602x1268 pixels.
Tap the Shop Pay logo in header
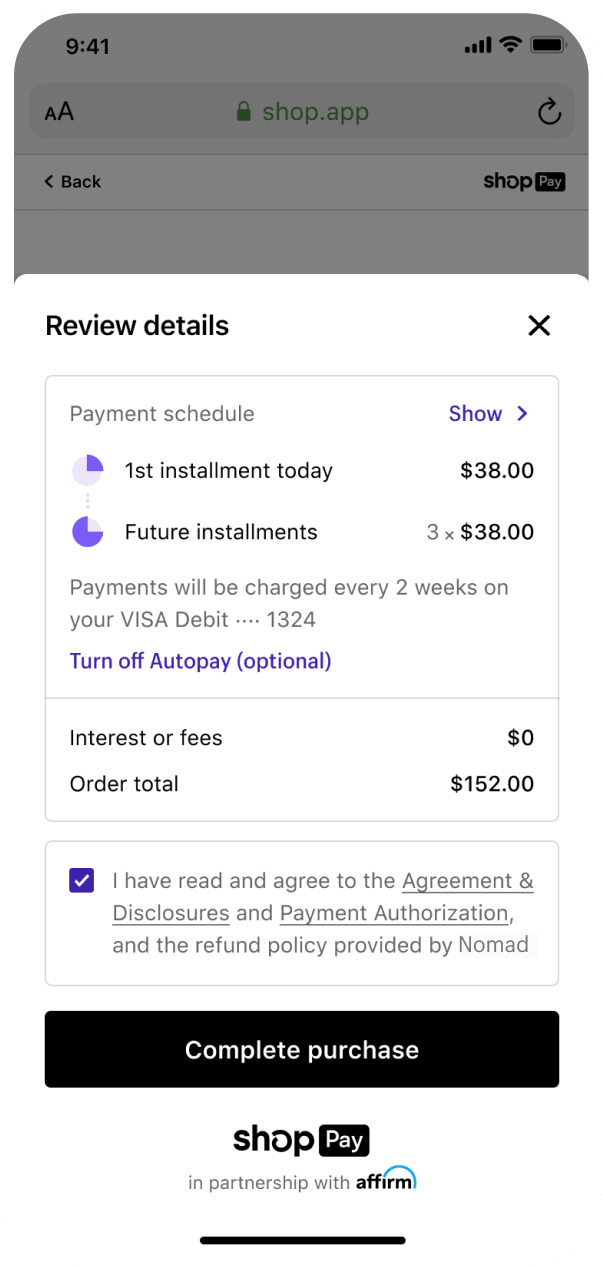524,181
